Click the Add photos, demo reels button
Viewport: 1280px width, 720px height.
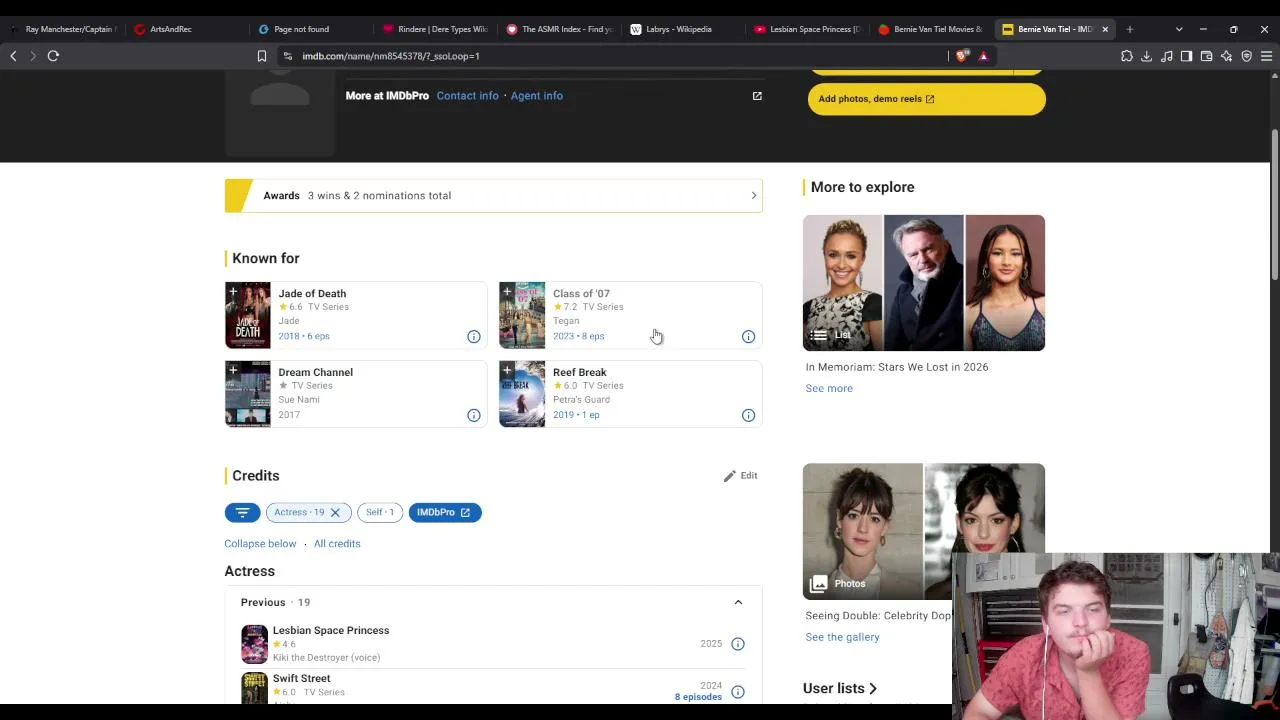926,99
